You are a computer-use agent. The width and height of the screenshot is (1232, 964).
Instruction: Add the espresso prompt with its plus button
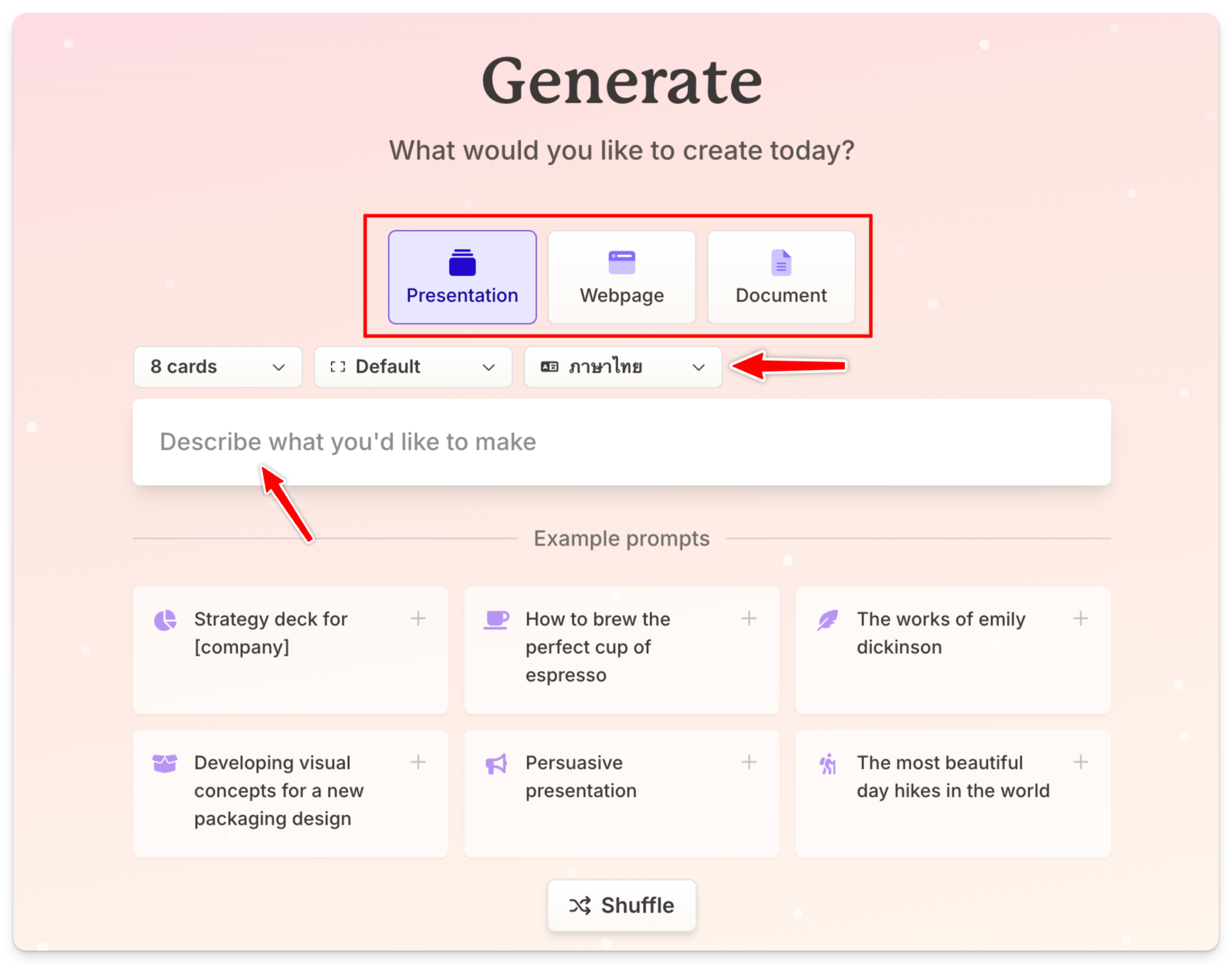point(748,618)
